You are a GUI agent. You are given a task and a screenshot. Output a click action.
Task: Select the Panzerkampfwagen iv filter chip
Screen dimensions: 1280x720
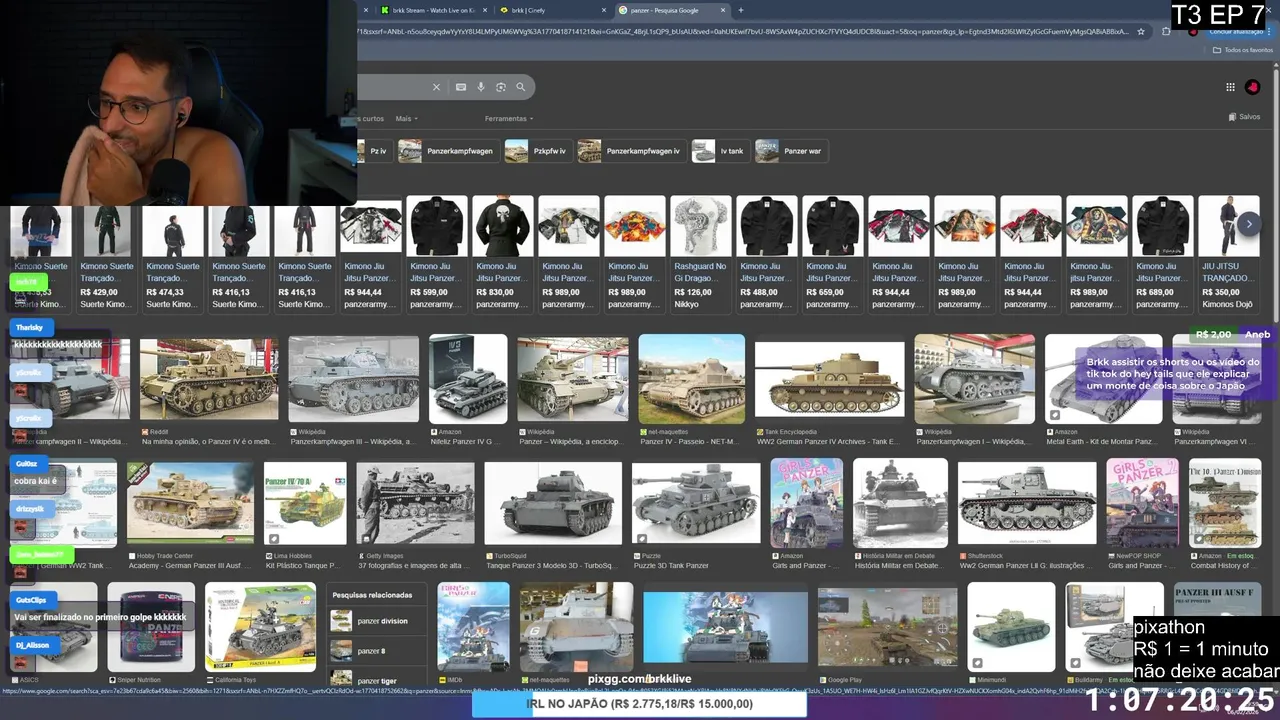tap(631, 151)
